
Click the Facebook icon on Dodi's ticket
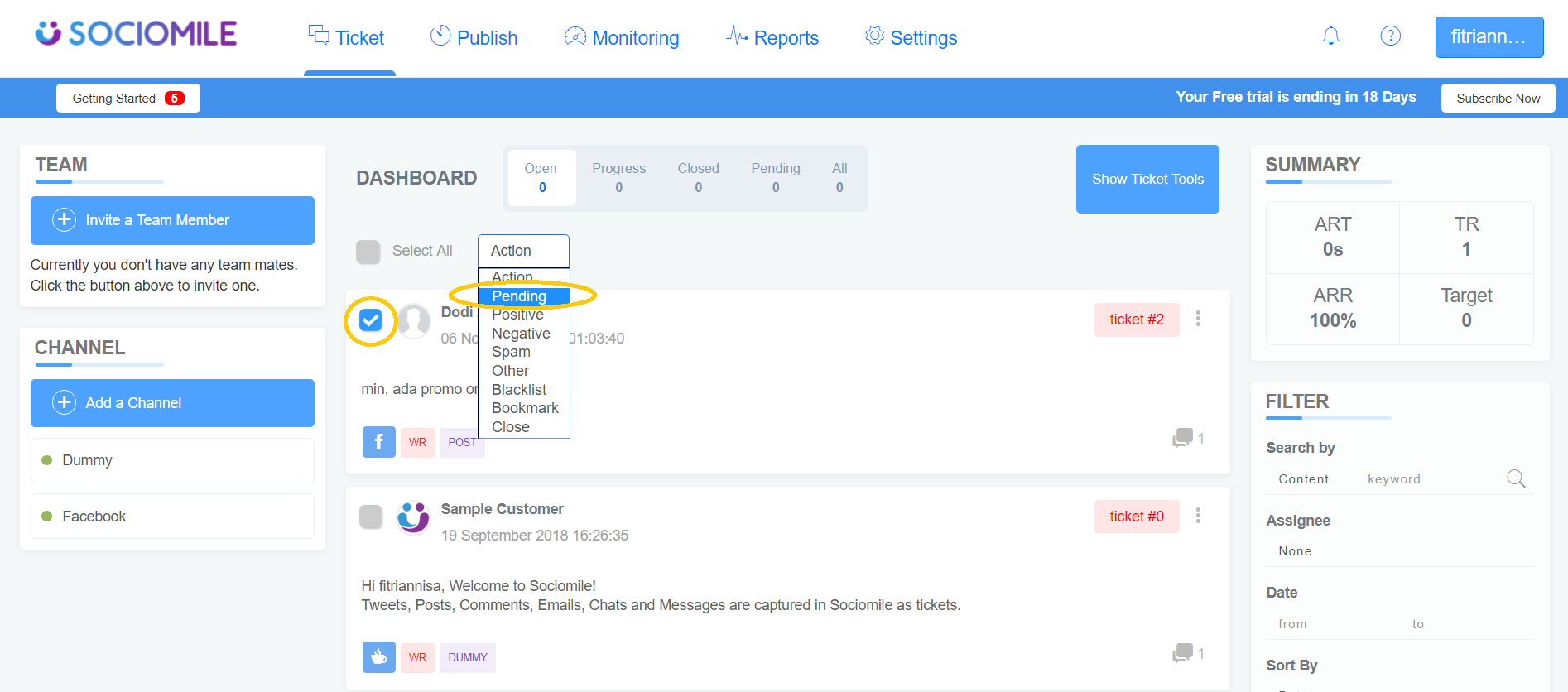coord(378,442)
